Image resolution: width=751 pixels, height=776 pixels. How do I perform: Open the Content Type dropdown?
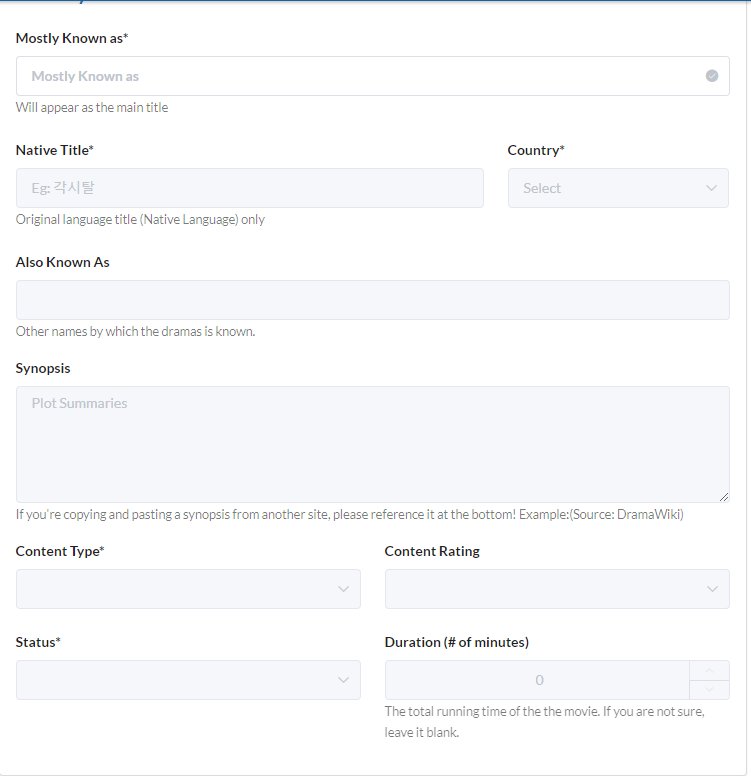(188, 589)
